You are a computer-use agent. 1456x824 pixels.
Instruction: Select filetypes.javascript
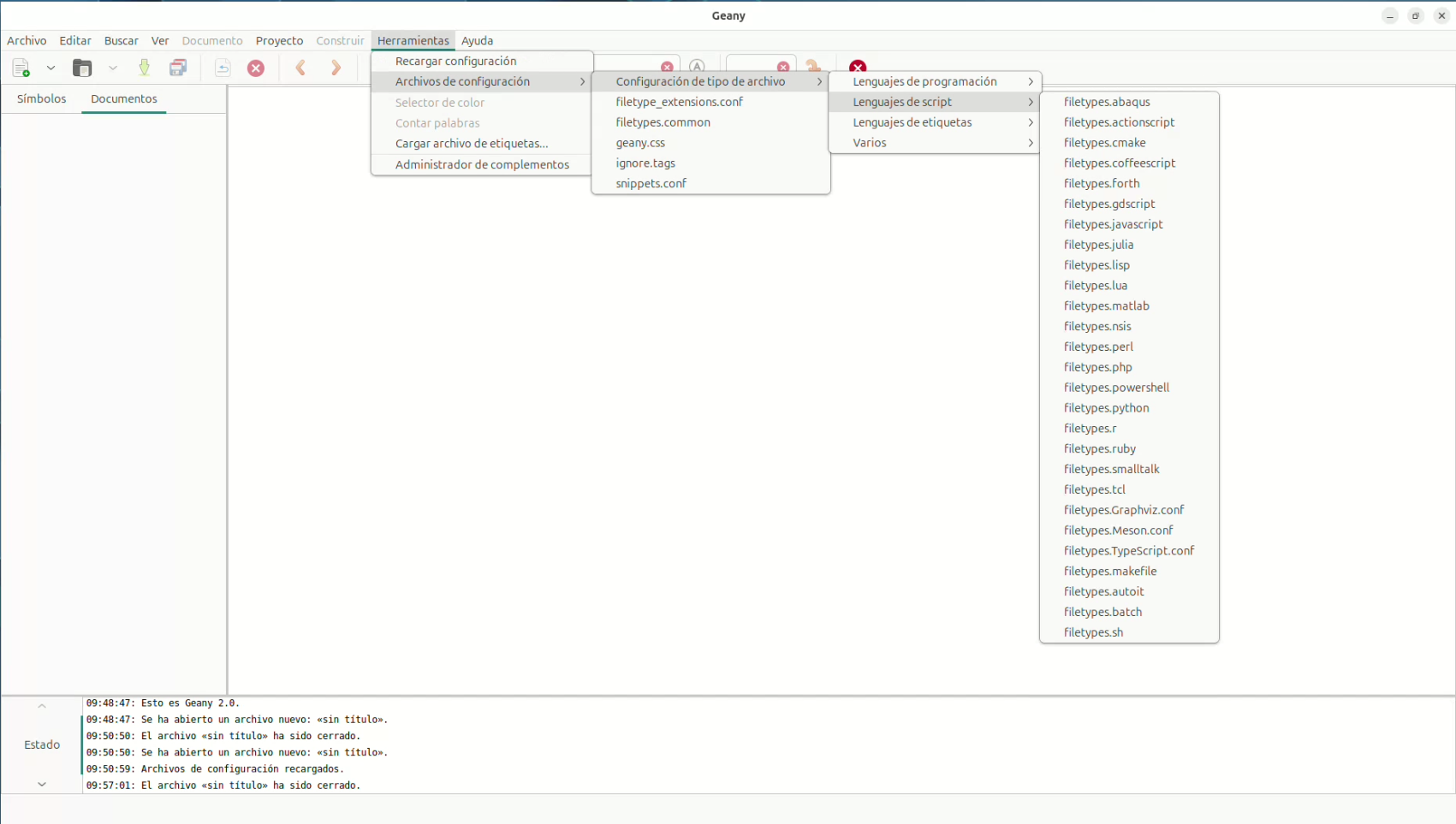1129,224
